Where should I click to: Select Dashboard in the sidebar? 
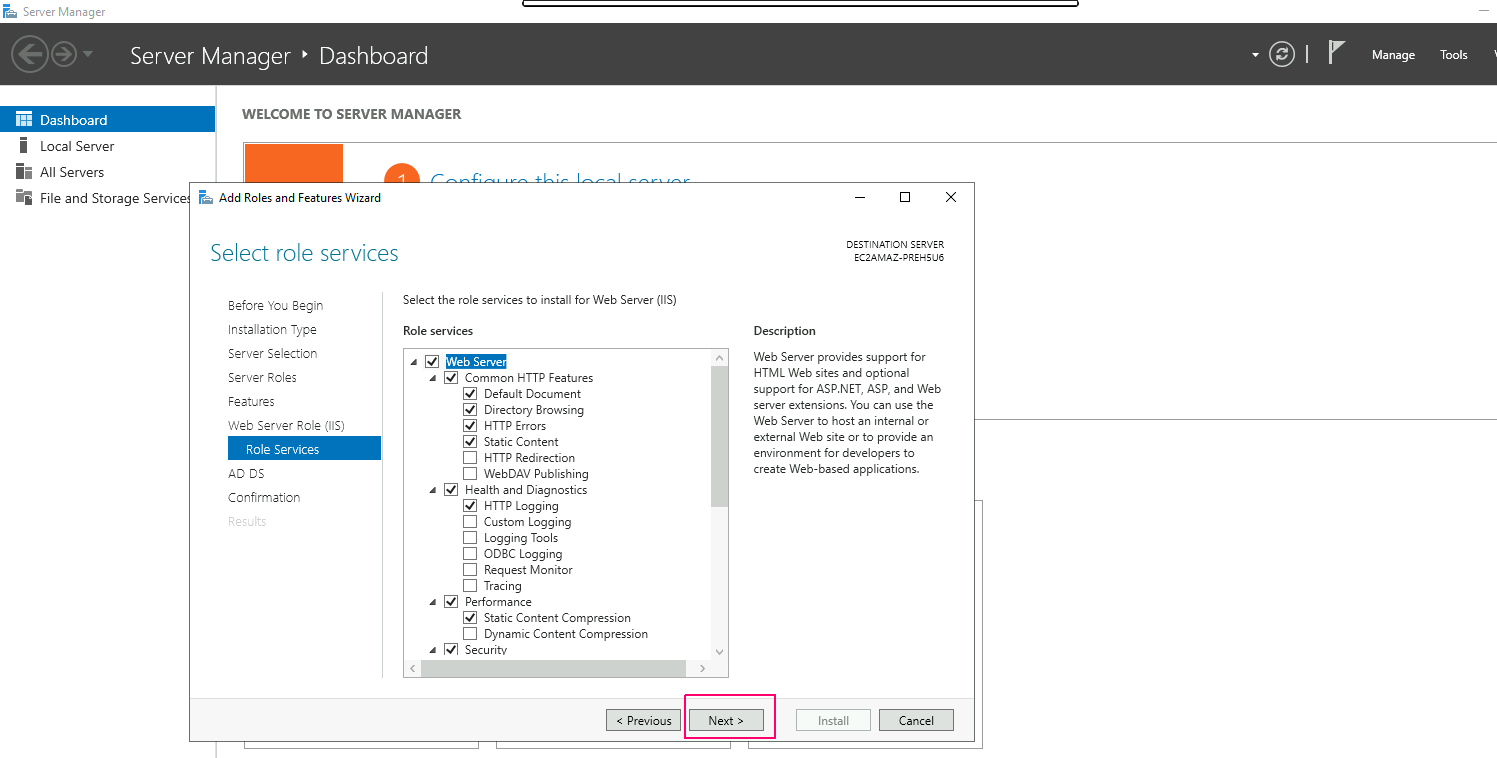pos(107,119)
